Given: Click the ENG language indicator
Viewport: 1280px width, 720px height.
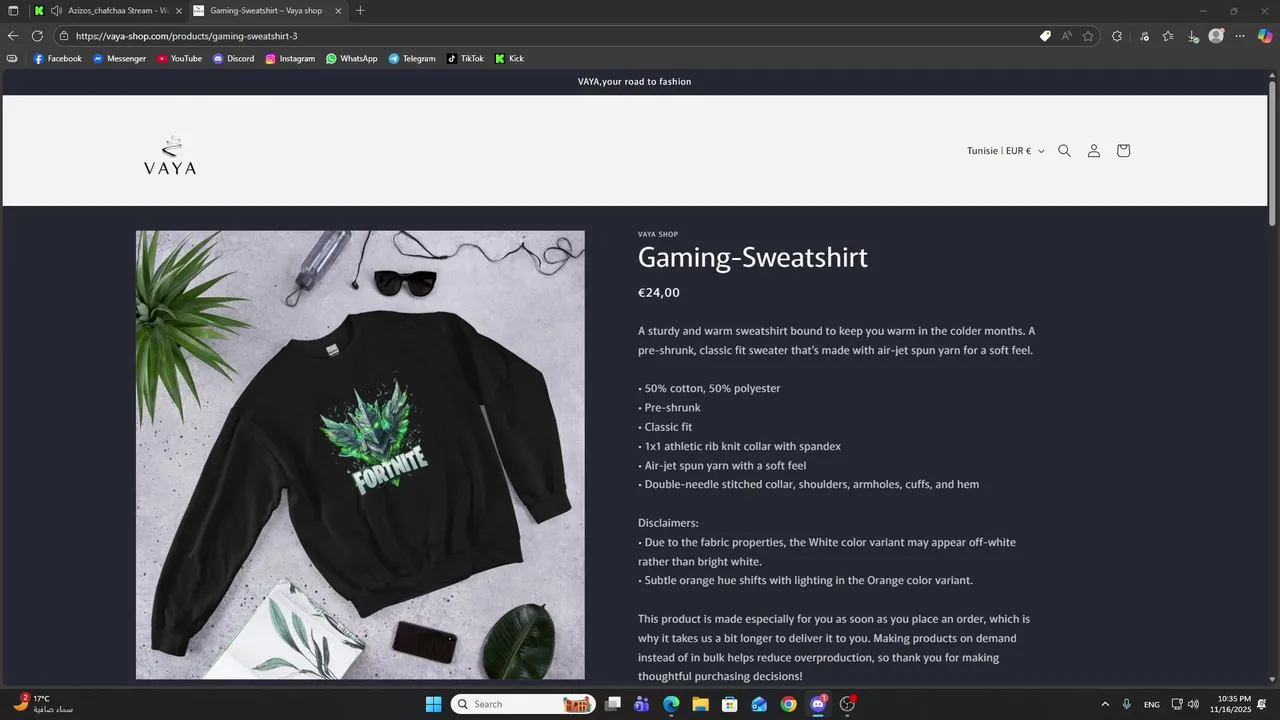Looking at the screenshot, I should point(1152,705).
